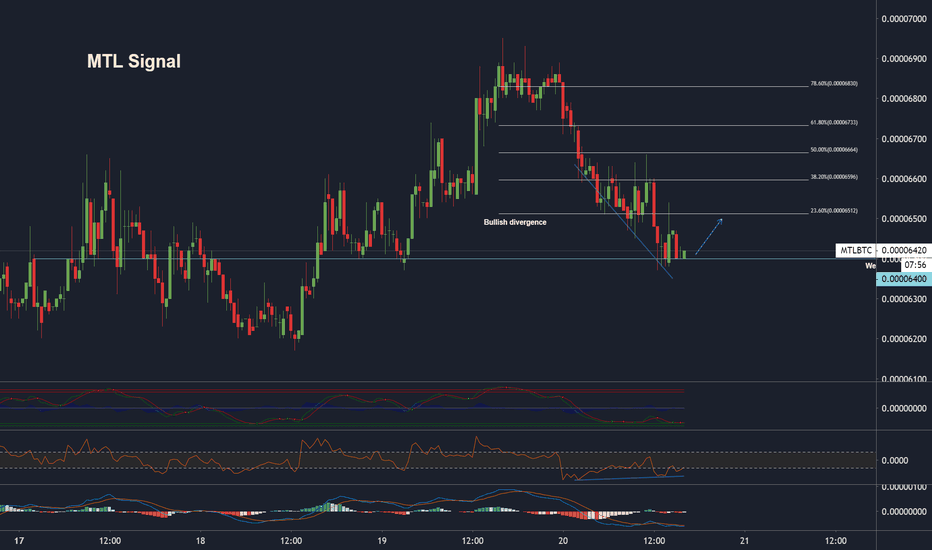Click the 23.60%(0.00006512) Fibonacci label
This screenshot has height=550, width=932.
coord(833,210)
